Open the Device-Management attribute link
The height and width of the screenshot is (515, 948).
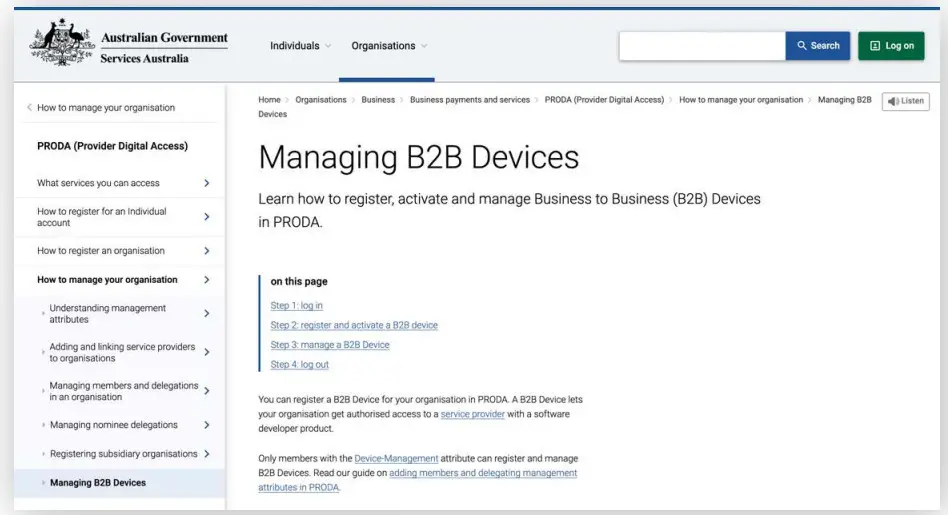coord(396,458)
